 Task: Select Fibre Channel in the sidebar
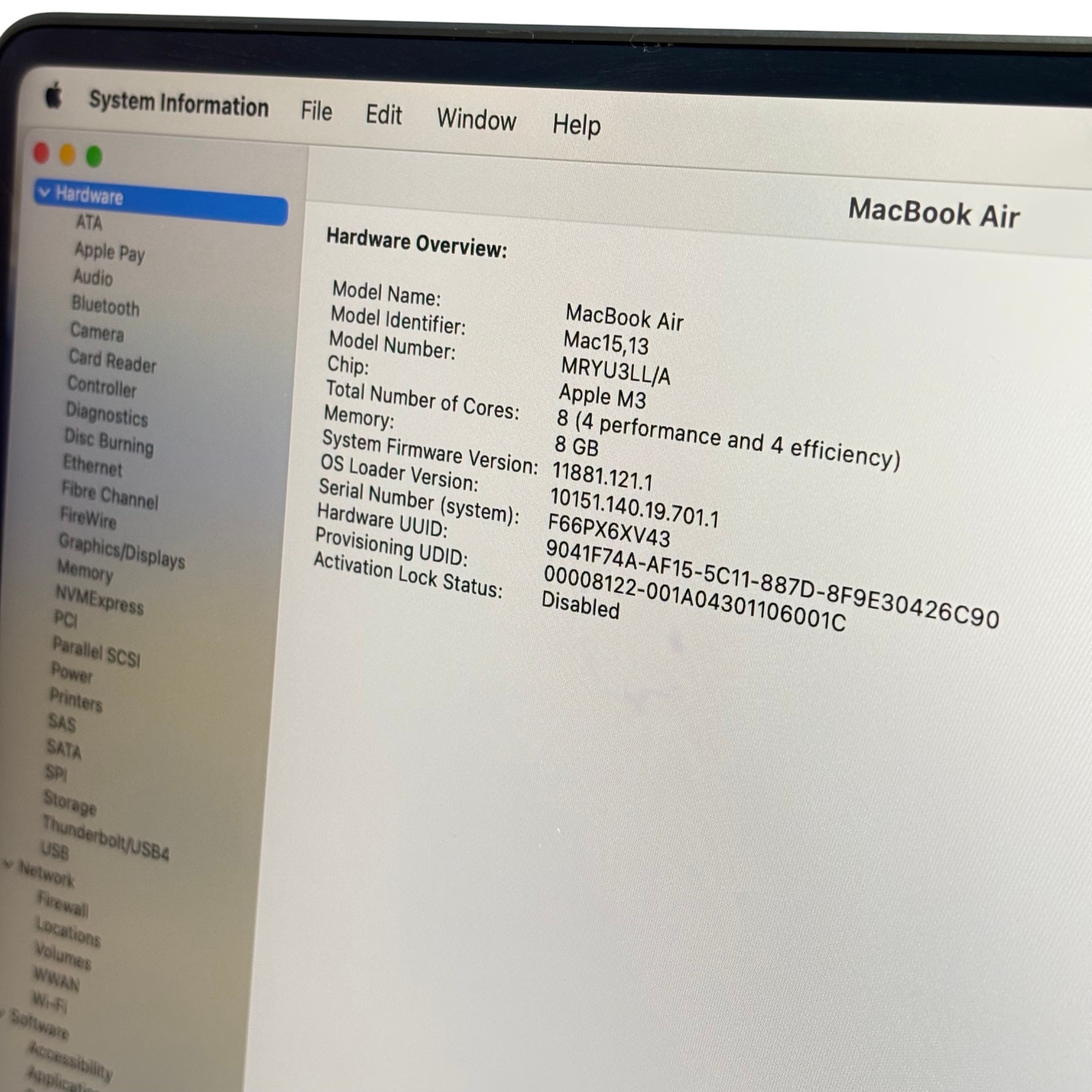click(110, 495)
